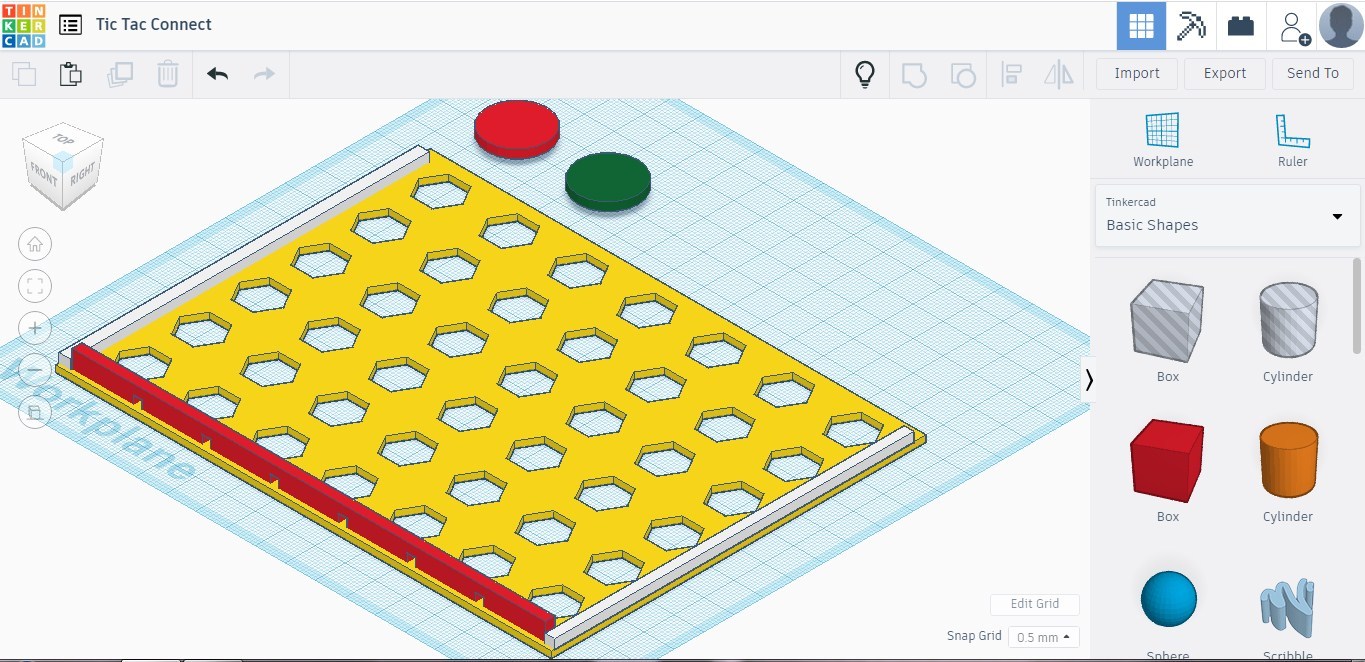This screenshot has height=662, width=1365.
Task: Pick the Scribble shape
Action: (x=1288, y=608)
